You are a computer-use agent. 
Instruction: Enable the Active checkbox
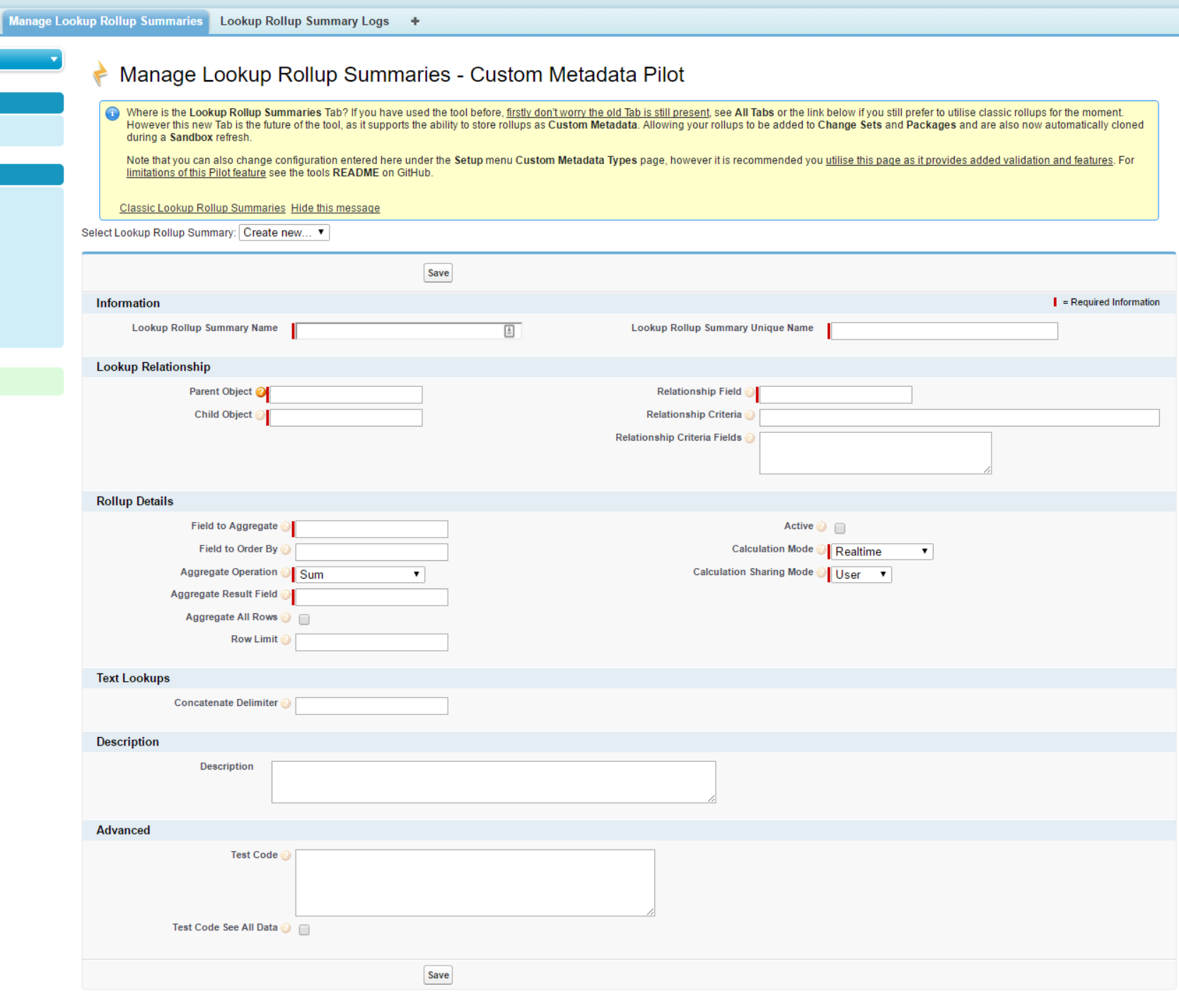click(x=840, y=528)
